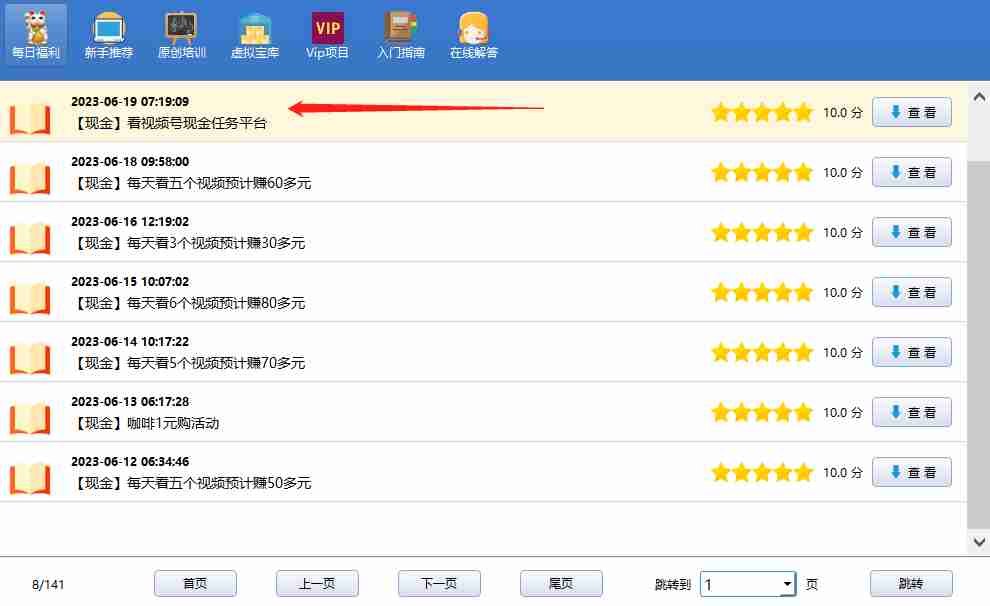Click book icon of 2023-06-15 10:07:02 entry
990x606 pixels.
30,298
